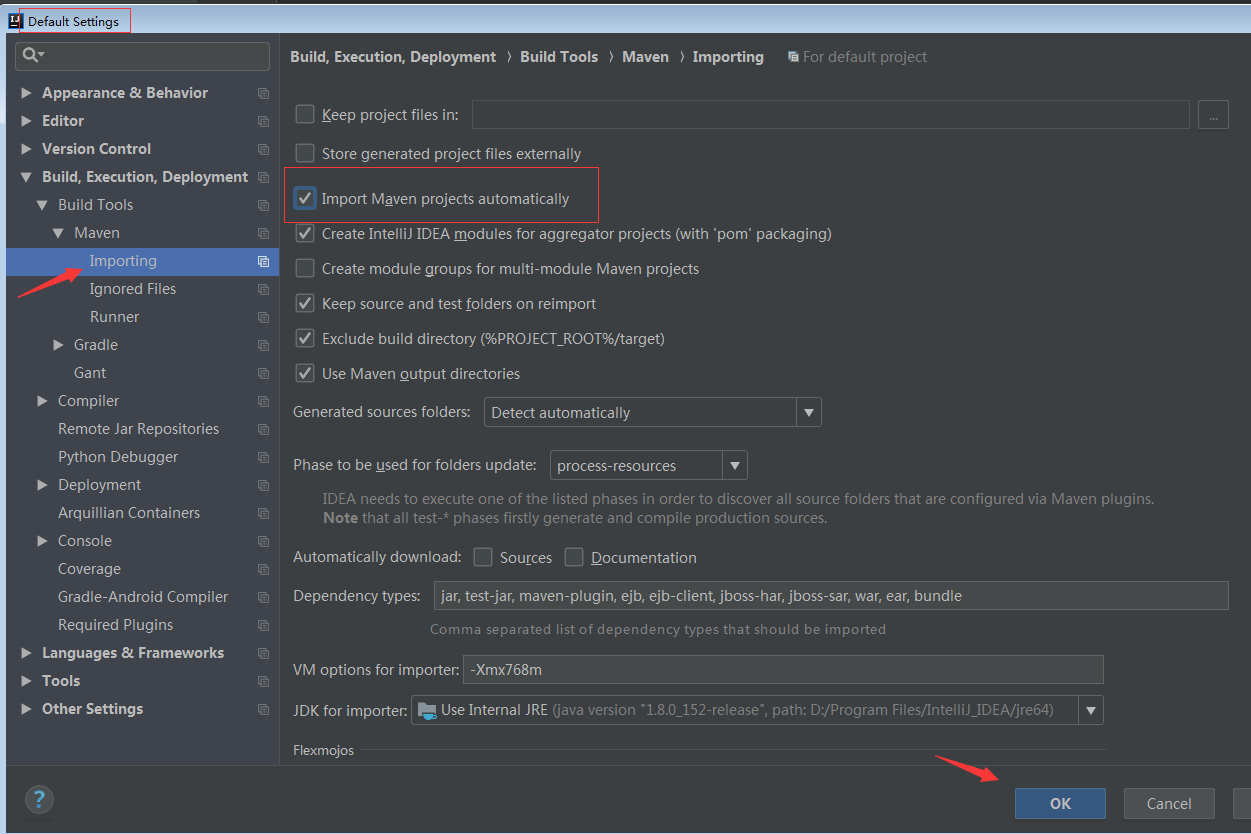Click the help question mark button
Screen dimensions: 1251x834
pyautogui.click(x=39, y=799)
